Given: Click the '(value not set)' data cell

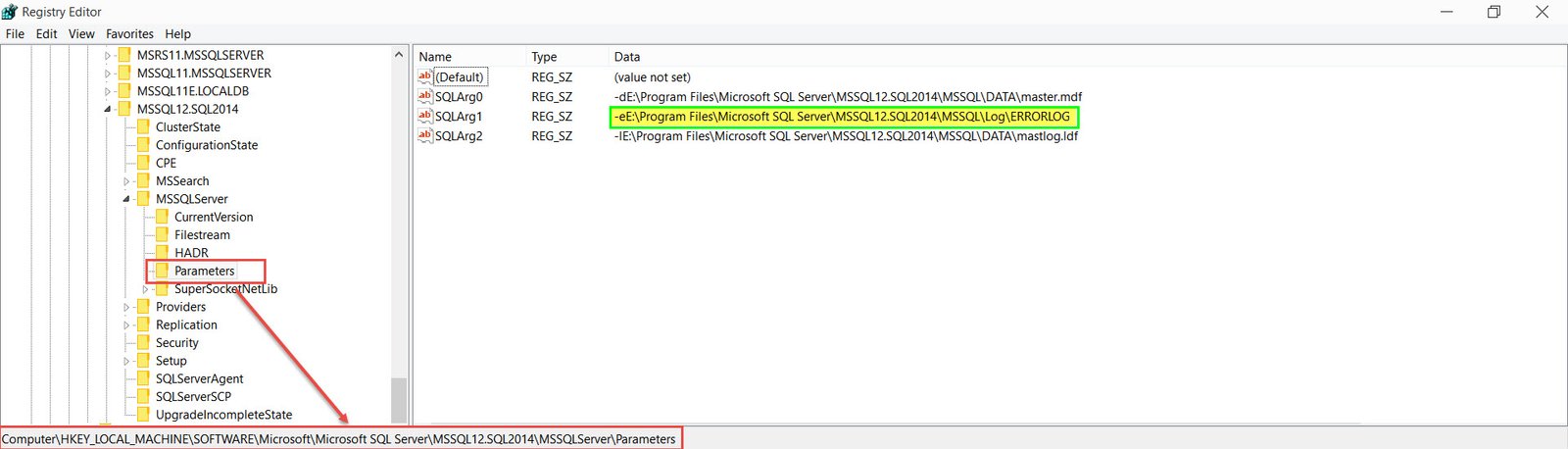Looking at the screenshot, I should 652,76.
